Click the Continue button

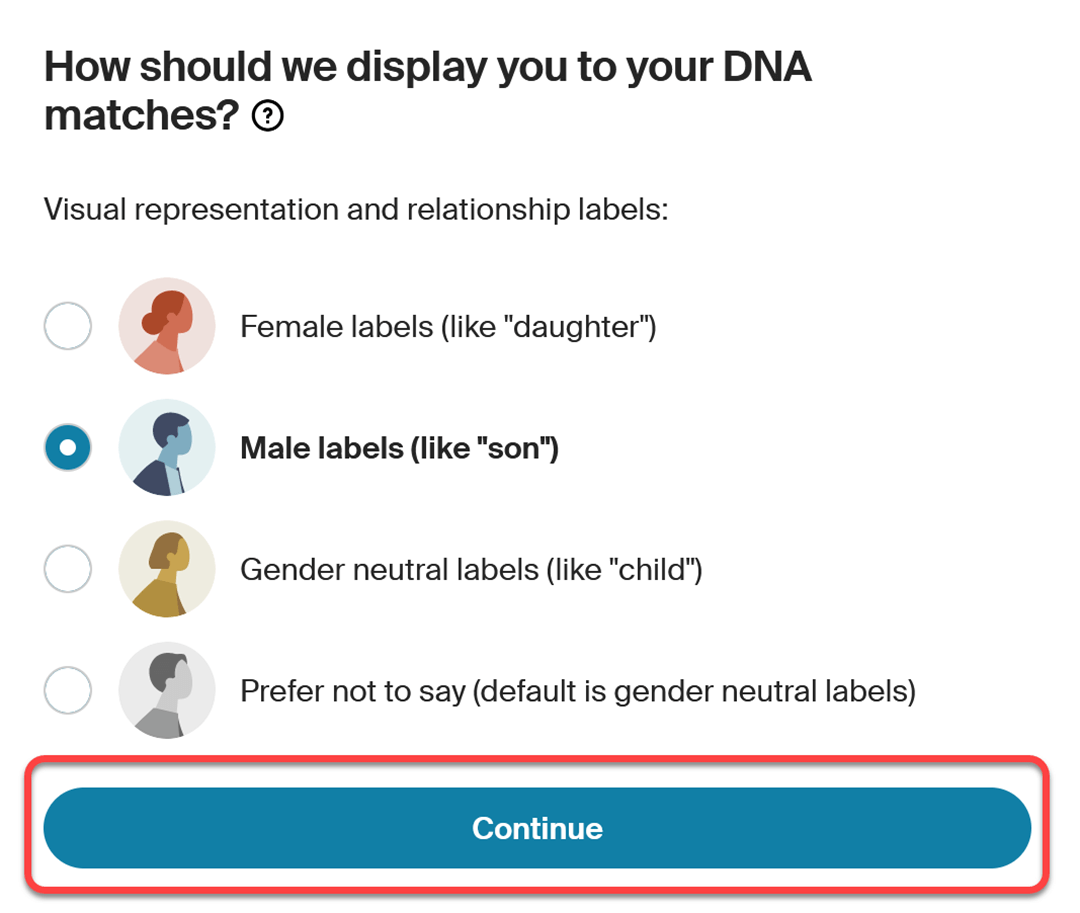click(x=537, y=828)
